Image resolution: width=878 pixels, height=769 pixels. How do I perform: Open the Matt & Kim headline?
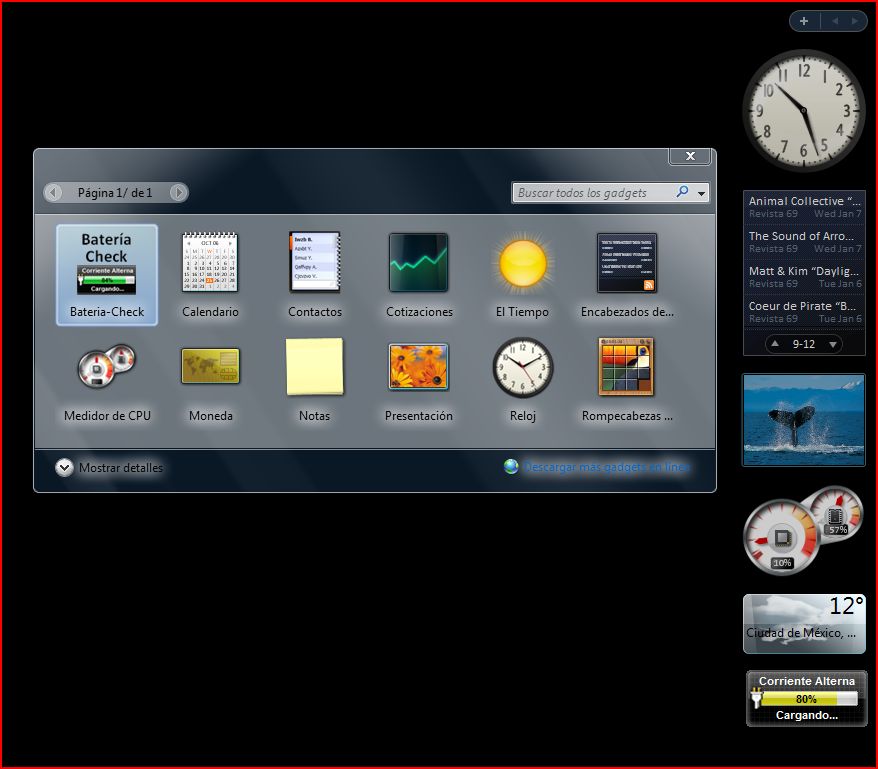pos(805,277)
